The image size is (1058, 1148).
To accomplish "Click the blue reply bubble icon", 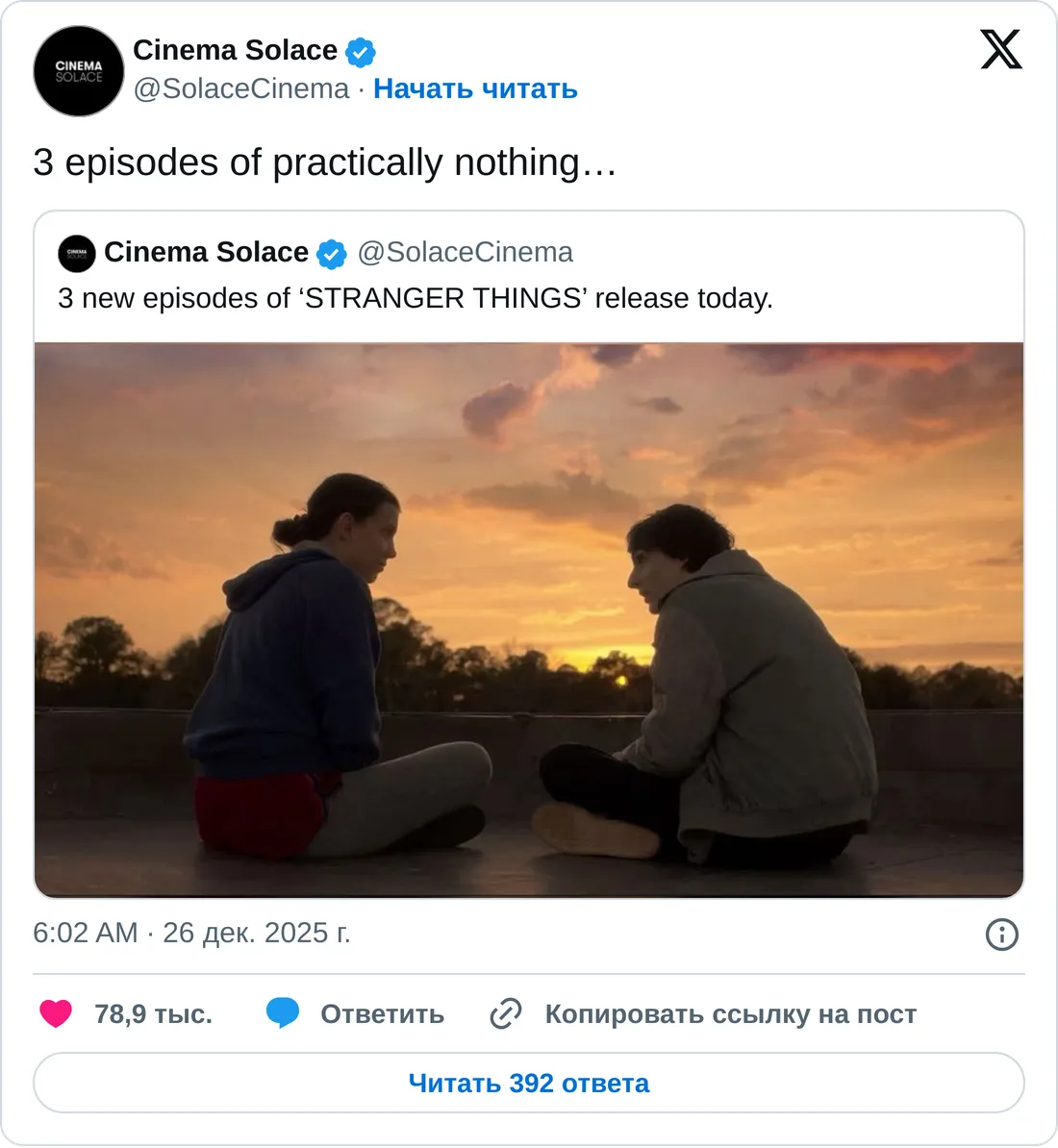I will pos(283,1013).
